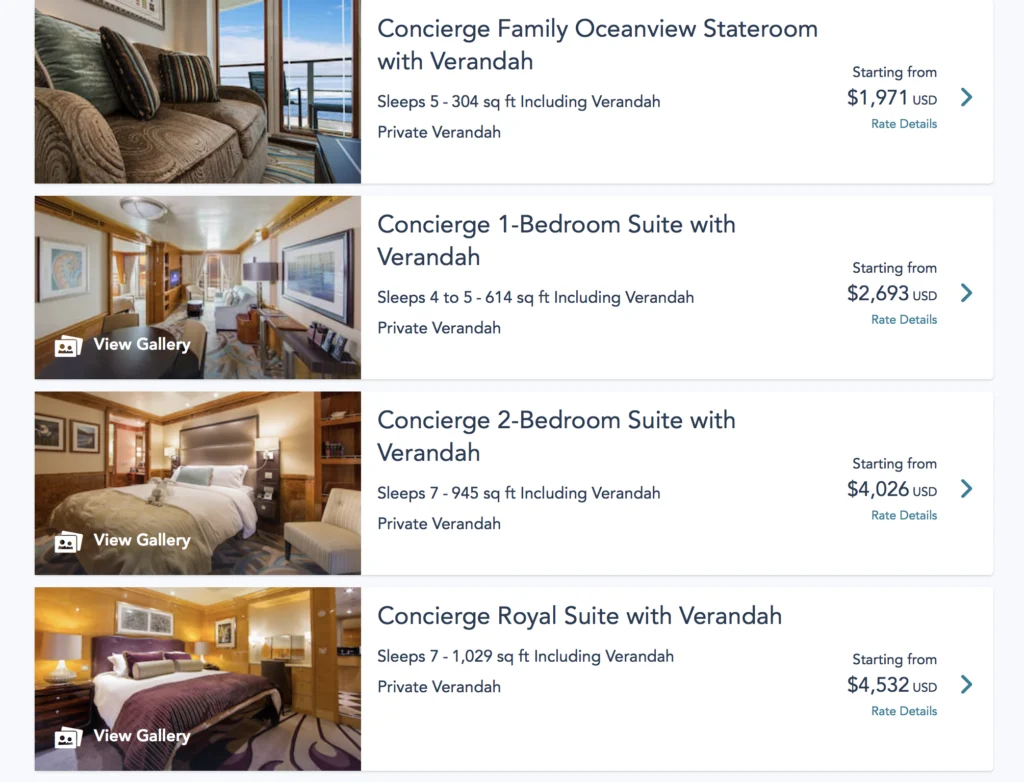Select Concierge Royal Suite with Verandah title
The height and width of the screenshot is (782, 1024).
click(x=579, y=616)
